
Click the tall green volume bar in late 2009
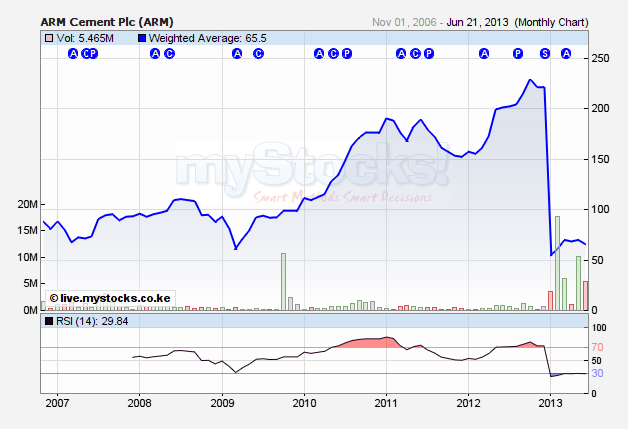(x=283, y=282)
